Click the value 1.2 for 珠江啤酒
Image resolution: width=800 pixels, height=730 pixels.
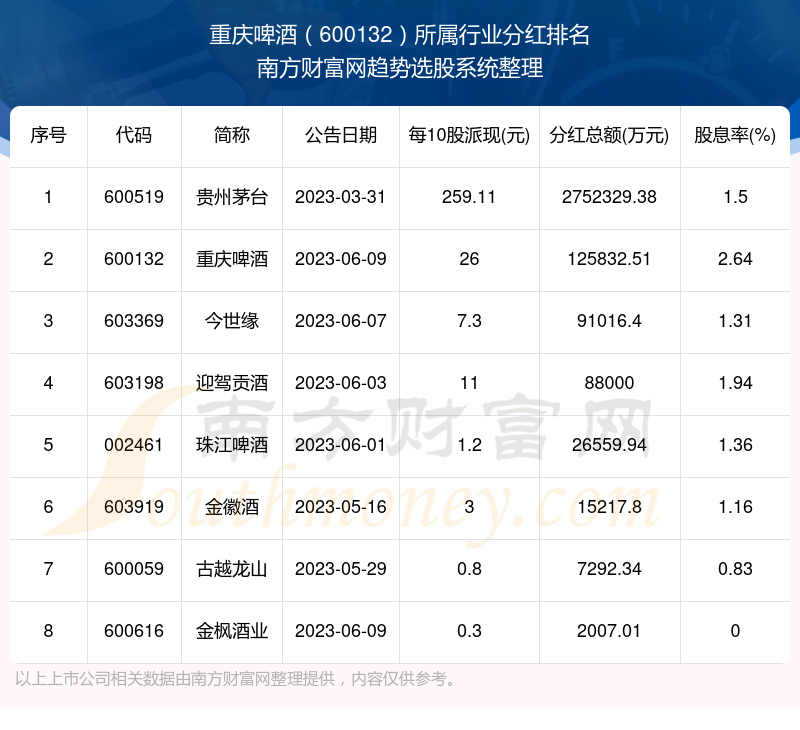[469, 445]
